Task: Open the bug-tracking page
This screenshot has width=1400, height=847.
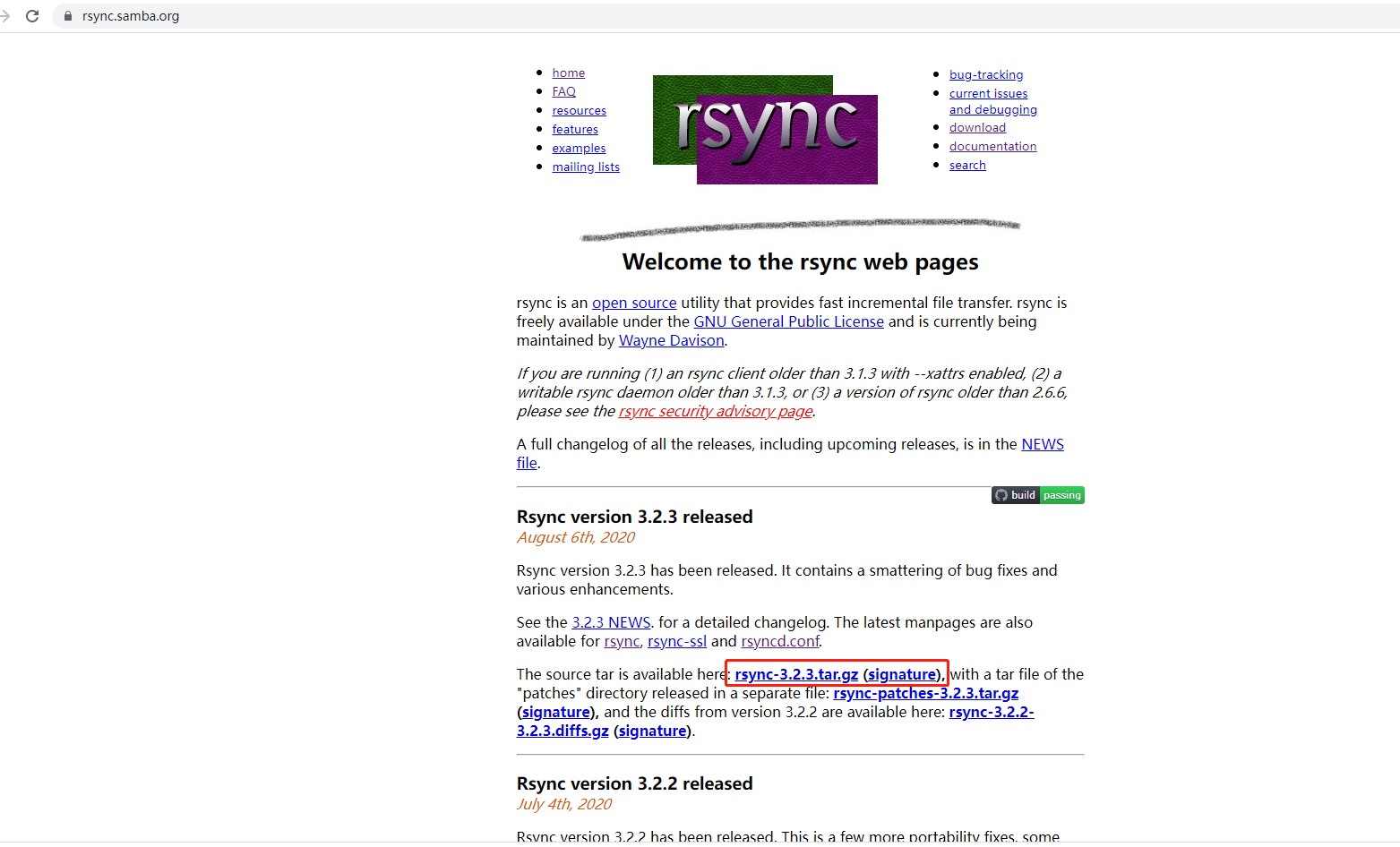Action: pyautogui.click(x=985, y=74)
